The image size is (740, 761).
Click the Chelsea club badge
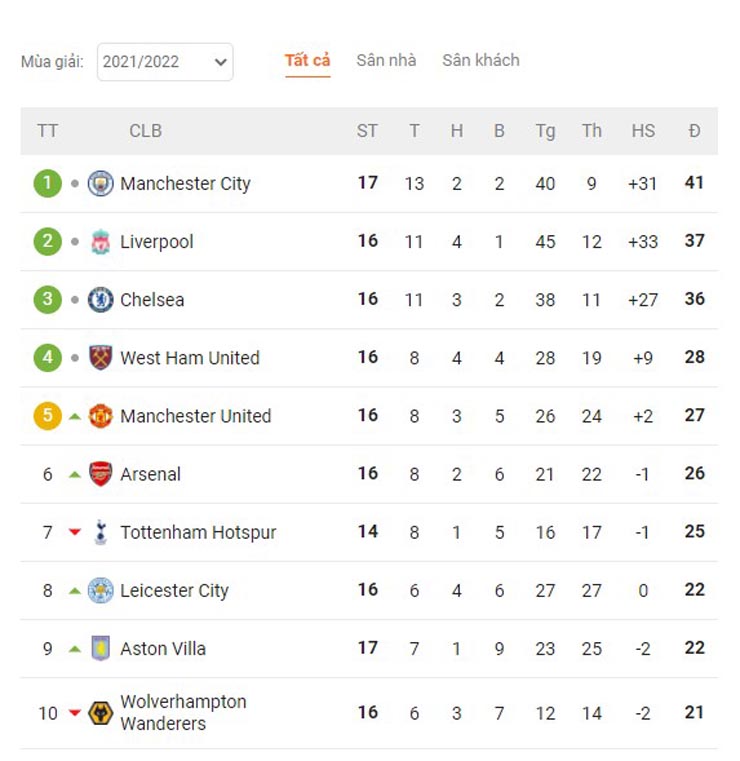click(x=100, y=299)
